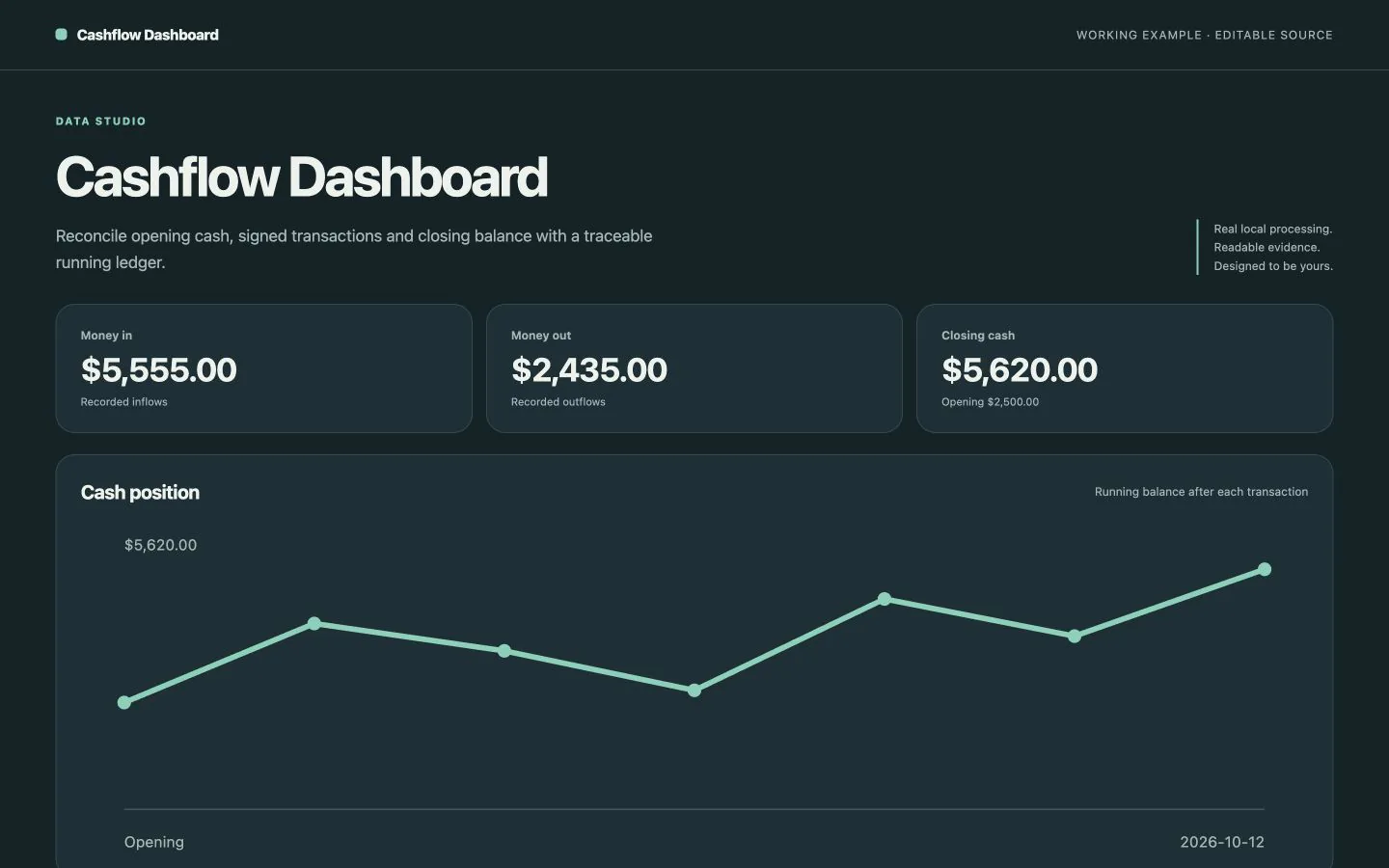Select the first data point on the chart line

(124, 702)
